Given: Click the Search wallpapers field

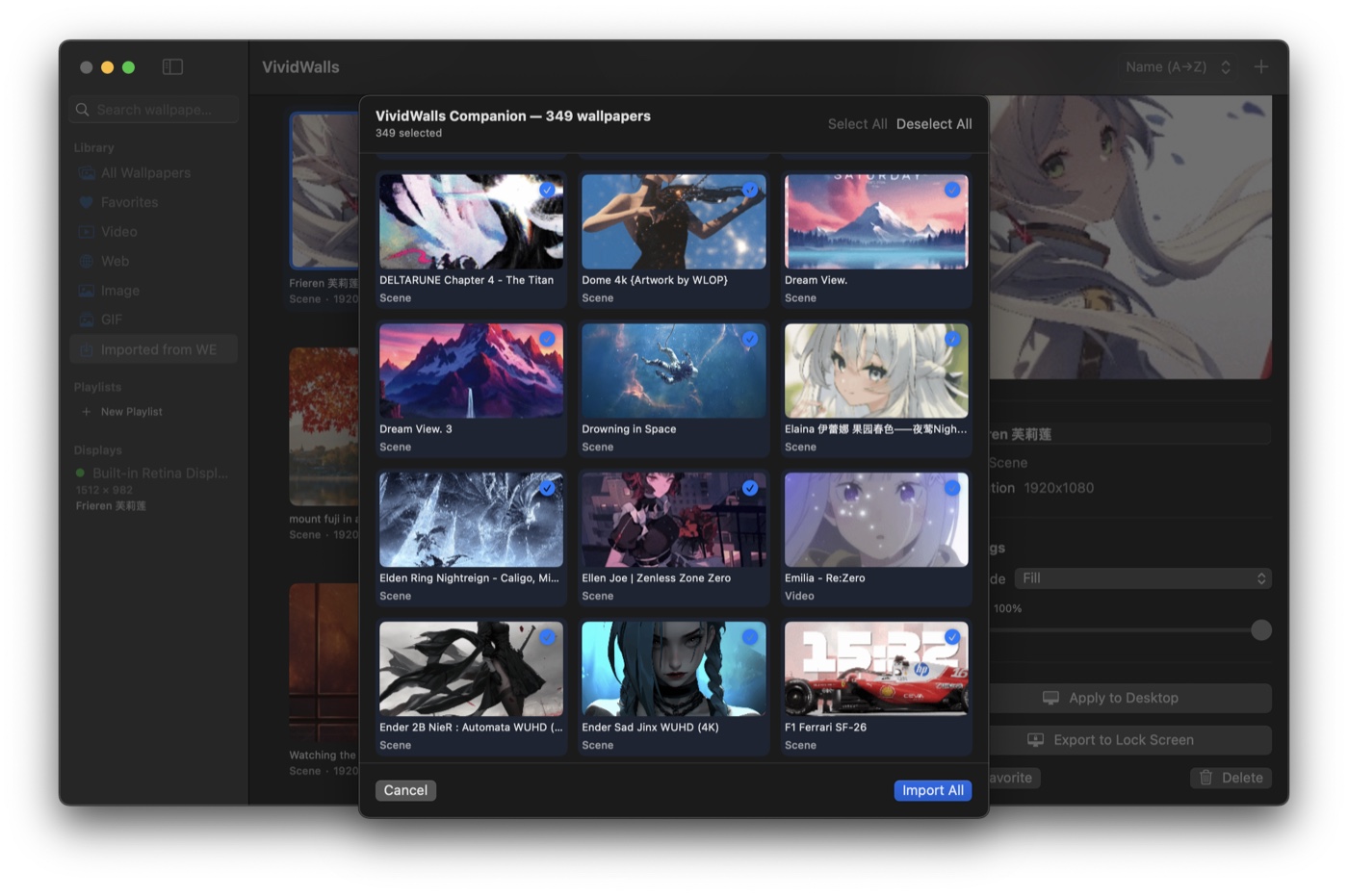Looking at the screenshot, I should [x=154, y=110].
